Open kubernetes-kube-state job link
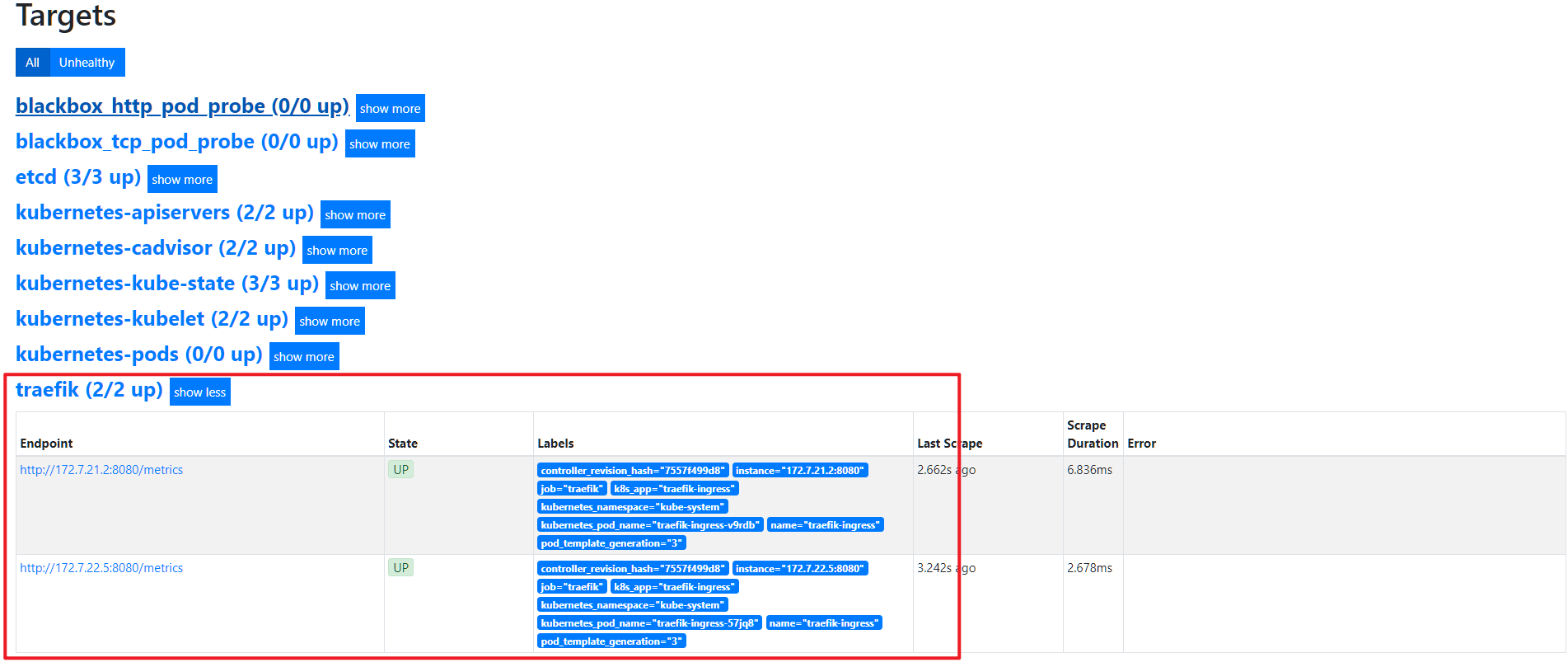Viewport: 1568px width, 667px height. coord(167,284)
